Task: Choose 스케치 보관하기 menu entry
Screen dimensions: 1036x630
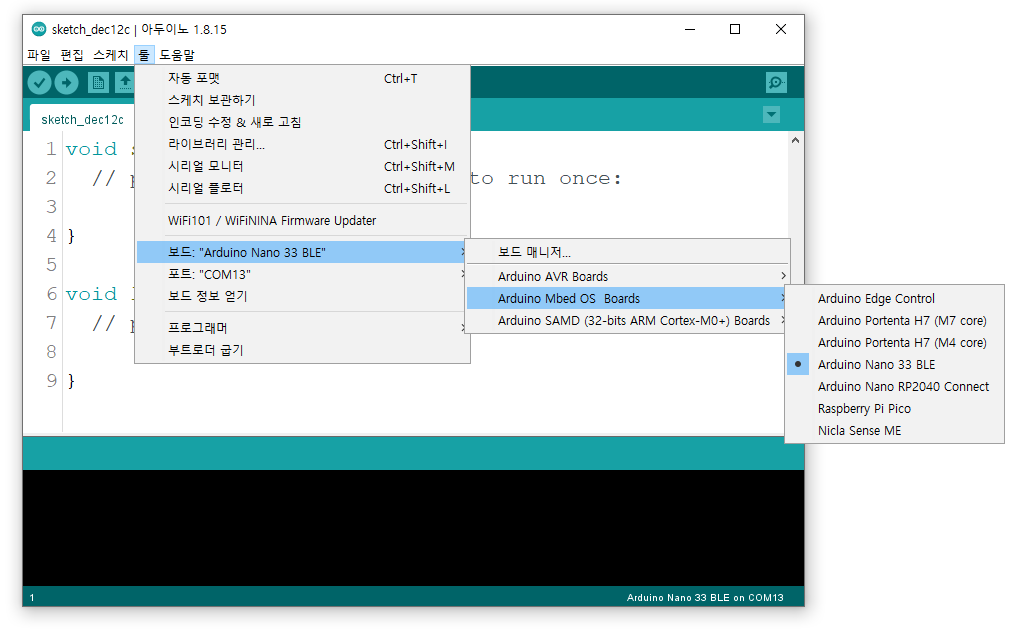Action: coord(303,100)
